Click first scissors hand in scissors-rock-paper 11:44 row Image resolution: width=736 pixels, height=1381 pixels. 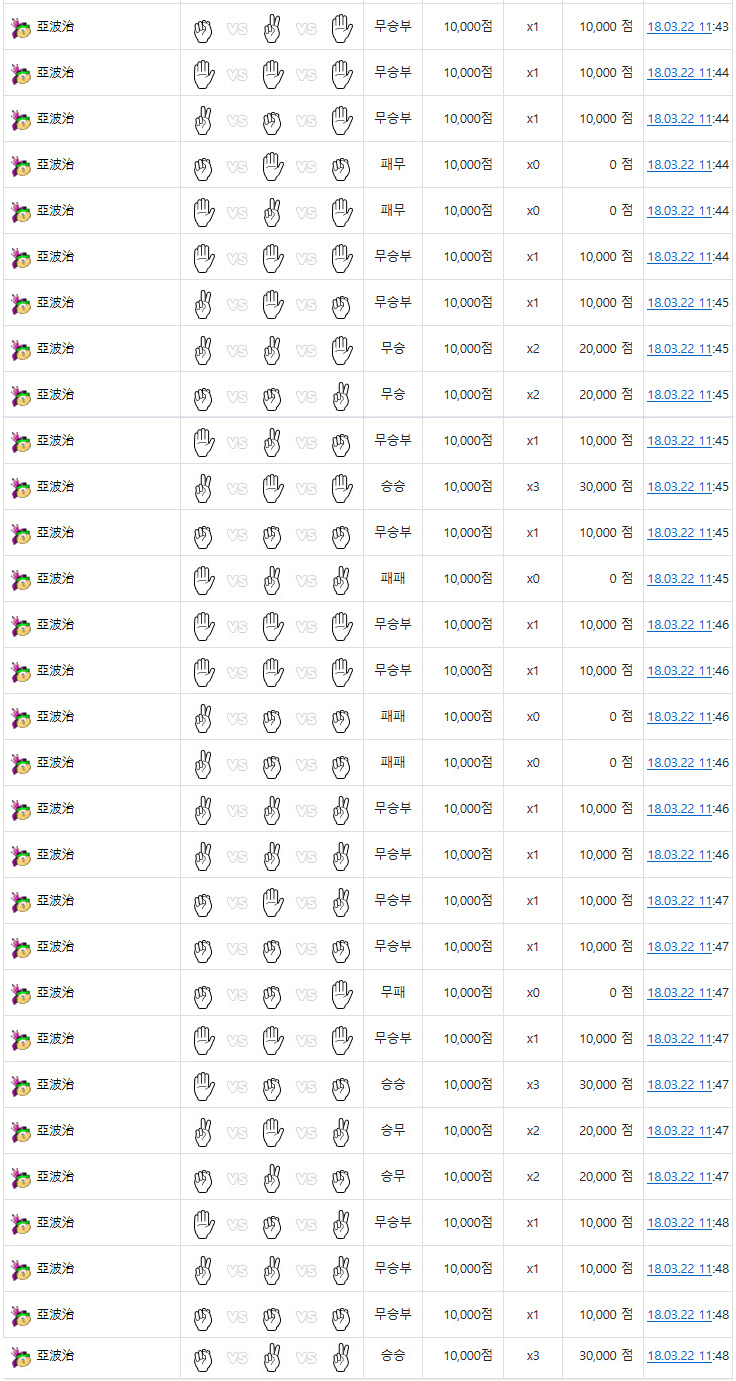point(203,120)
